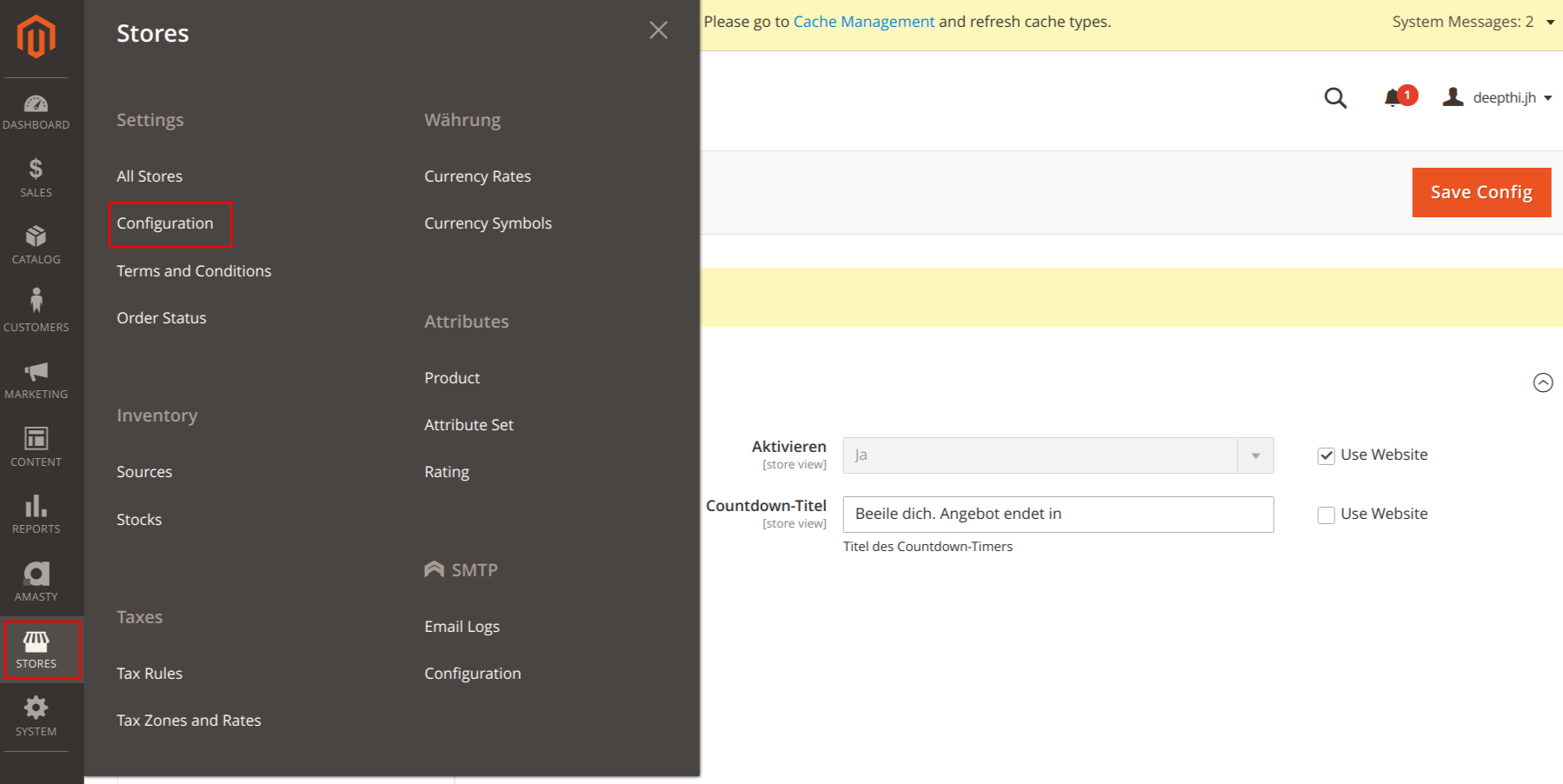The height and width of the screenshot is (784, 1563).
Task: Open the deepthi.jh account dropdown
Action: [x=1499, y=98]
